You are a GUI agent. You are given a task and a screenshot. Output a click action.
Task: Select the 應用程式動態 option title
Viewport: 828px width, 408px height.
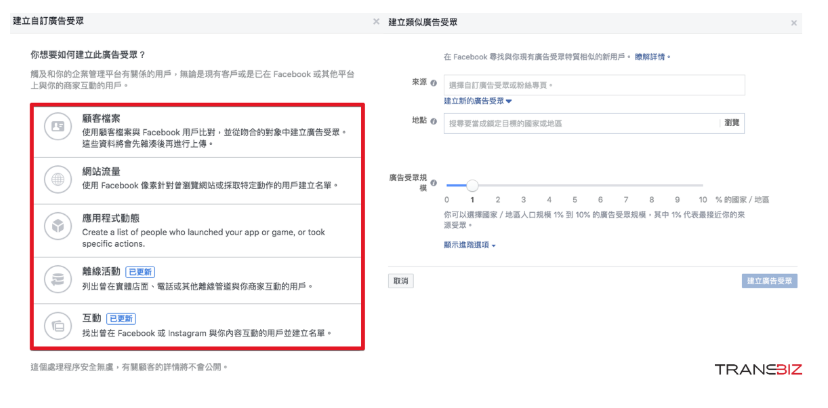click(111, 219)
